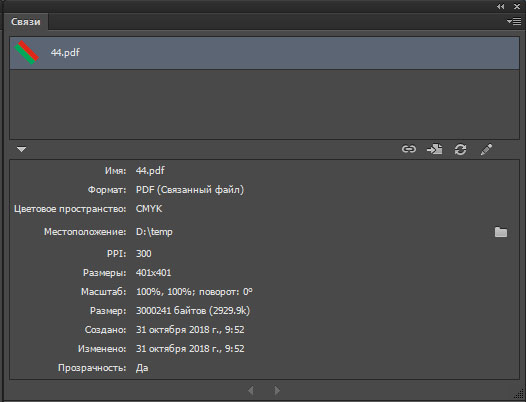Click the CMYK color space value
Viewport: 526px width, 402px height.
[149, 209]
